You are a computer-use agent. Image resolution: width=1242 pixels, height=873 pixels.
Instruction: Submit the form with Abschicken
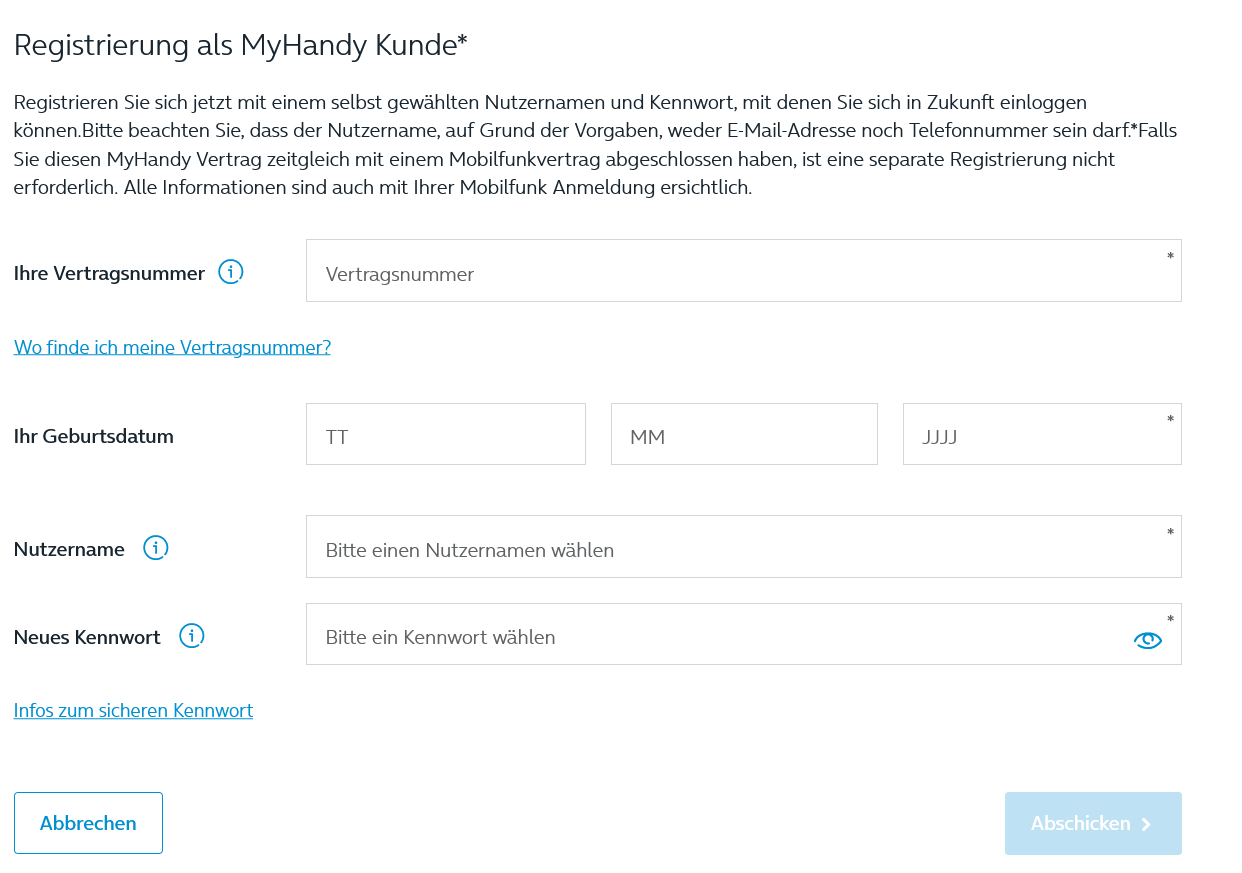(x=1093, y=823)
